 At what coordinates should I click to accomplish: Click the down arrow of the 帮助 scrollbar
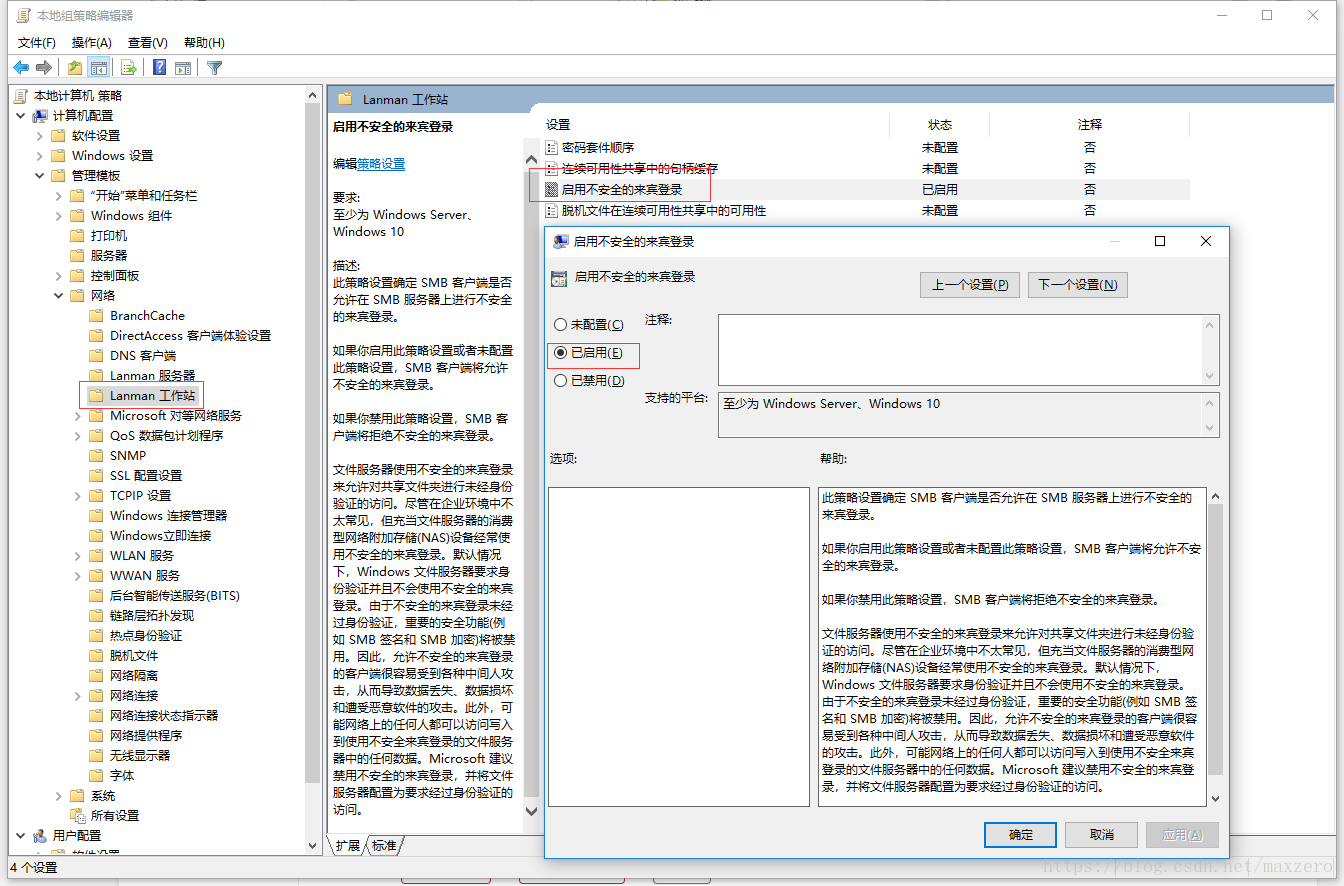1215,798
